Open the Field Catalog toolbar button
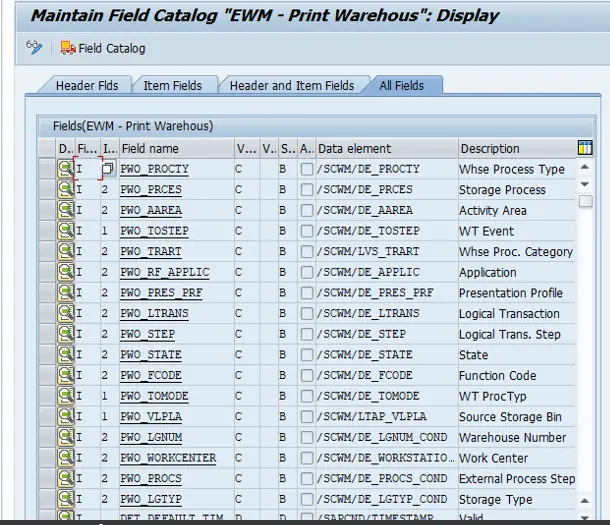 (103, 49)
